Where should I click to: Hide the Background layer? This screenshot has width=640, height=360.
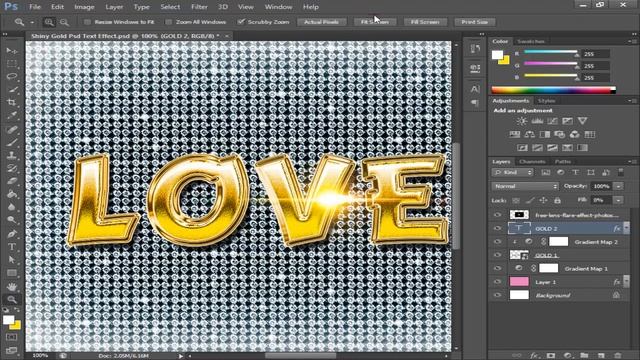pos(497,295)
